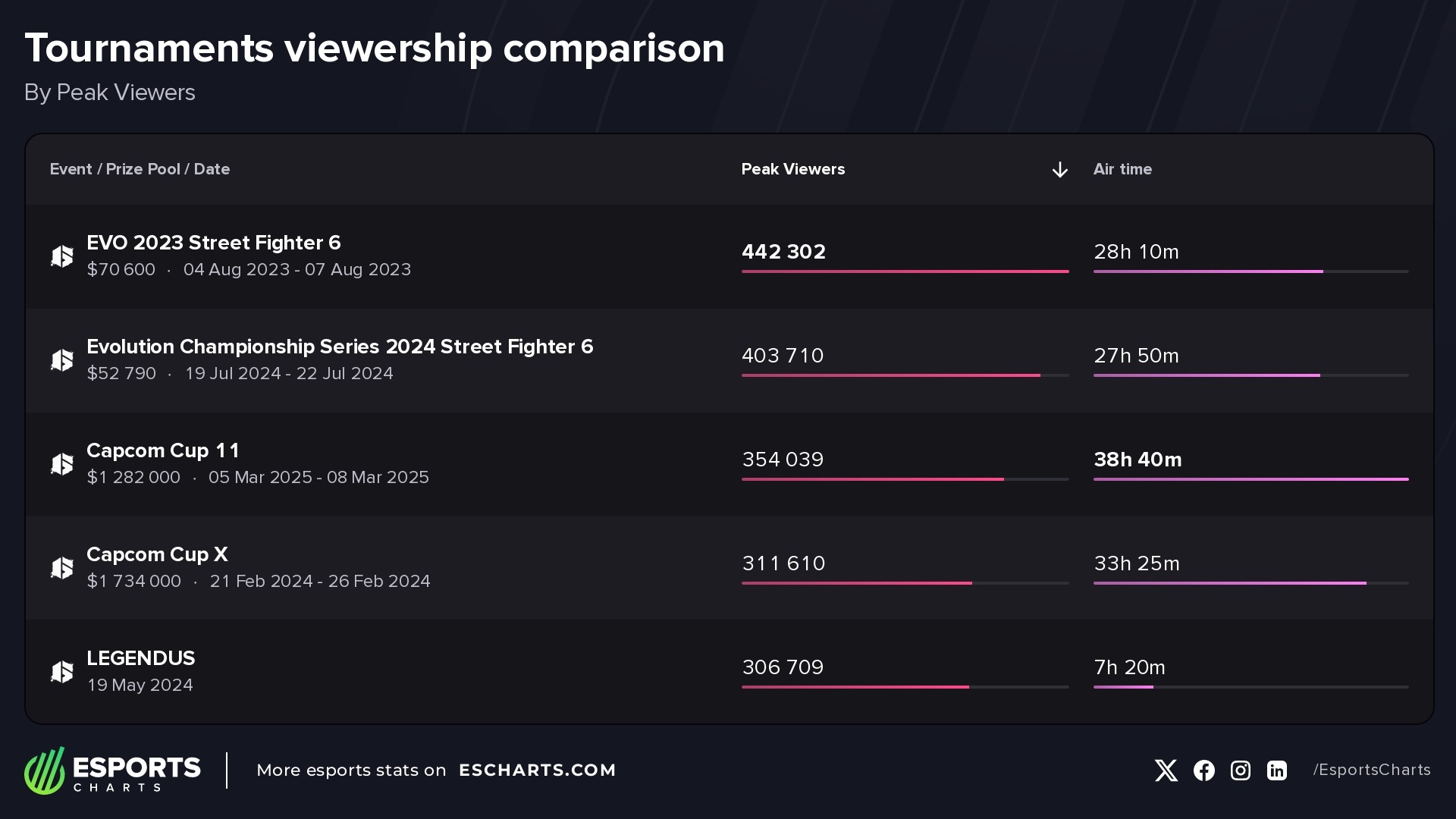Click the Event / Prize Pool / Date header
The width and height of the screenshot is (1456, 819).
(x=140, y=169)
